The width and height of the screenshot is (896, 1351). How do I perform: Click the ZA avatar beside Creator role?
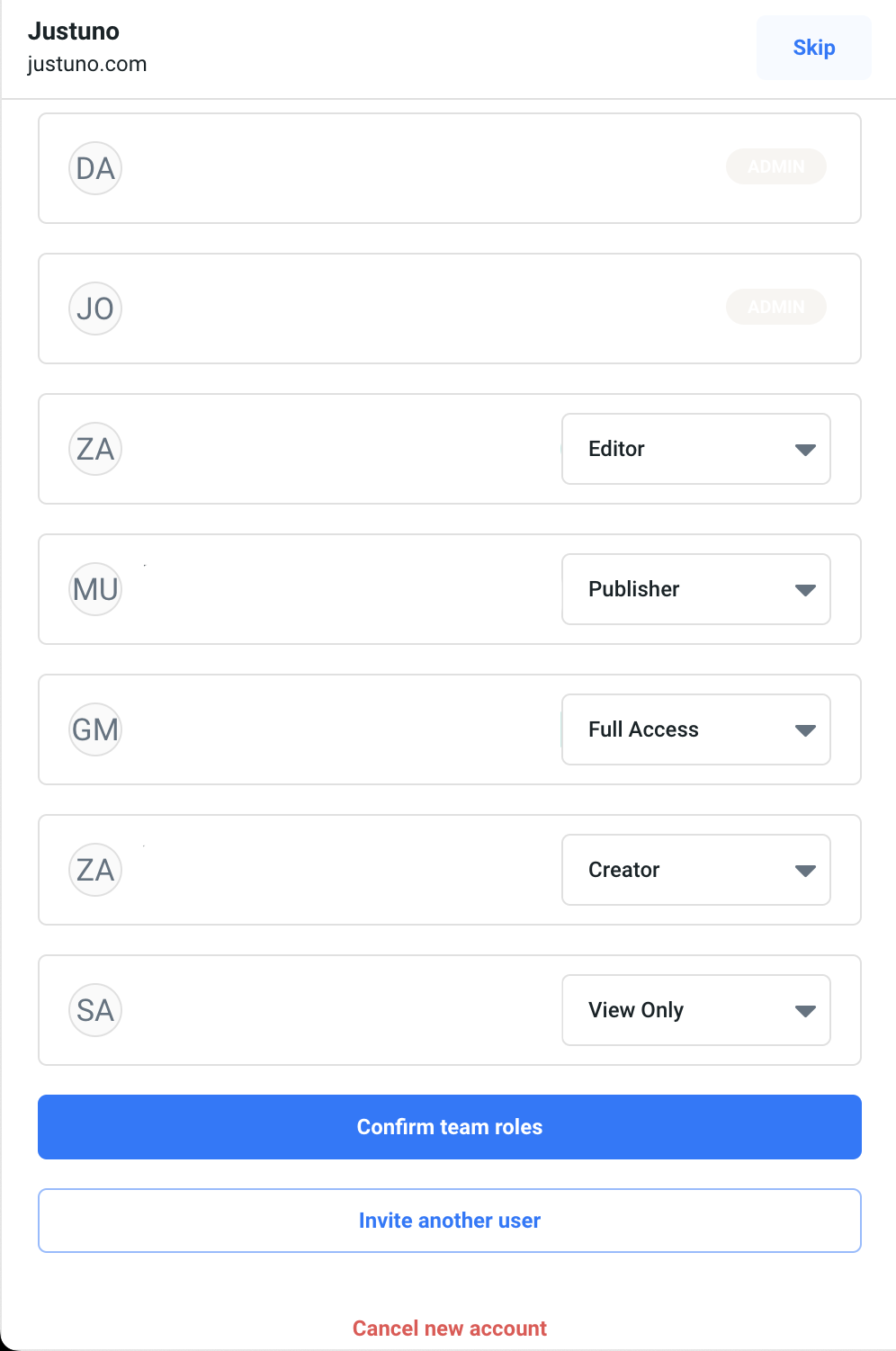[x=95, y=870]
